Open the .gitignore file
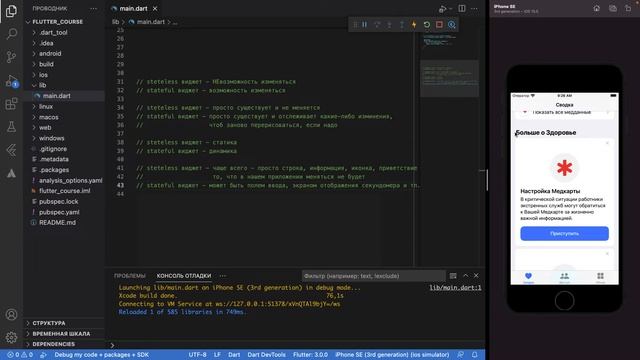Viewport: 640px width, 360px height. pos(53,149)
